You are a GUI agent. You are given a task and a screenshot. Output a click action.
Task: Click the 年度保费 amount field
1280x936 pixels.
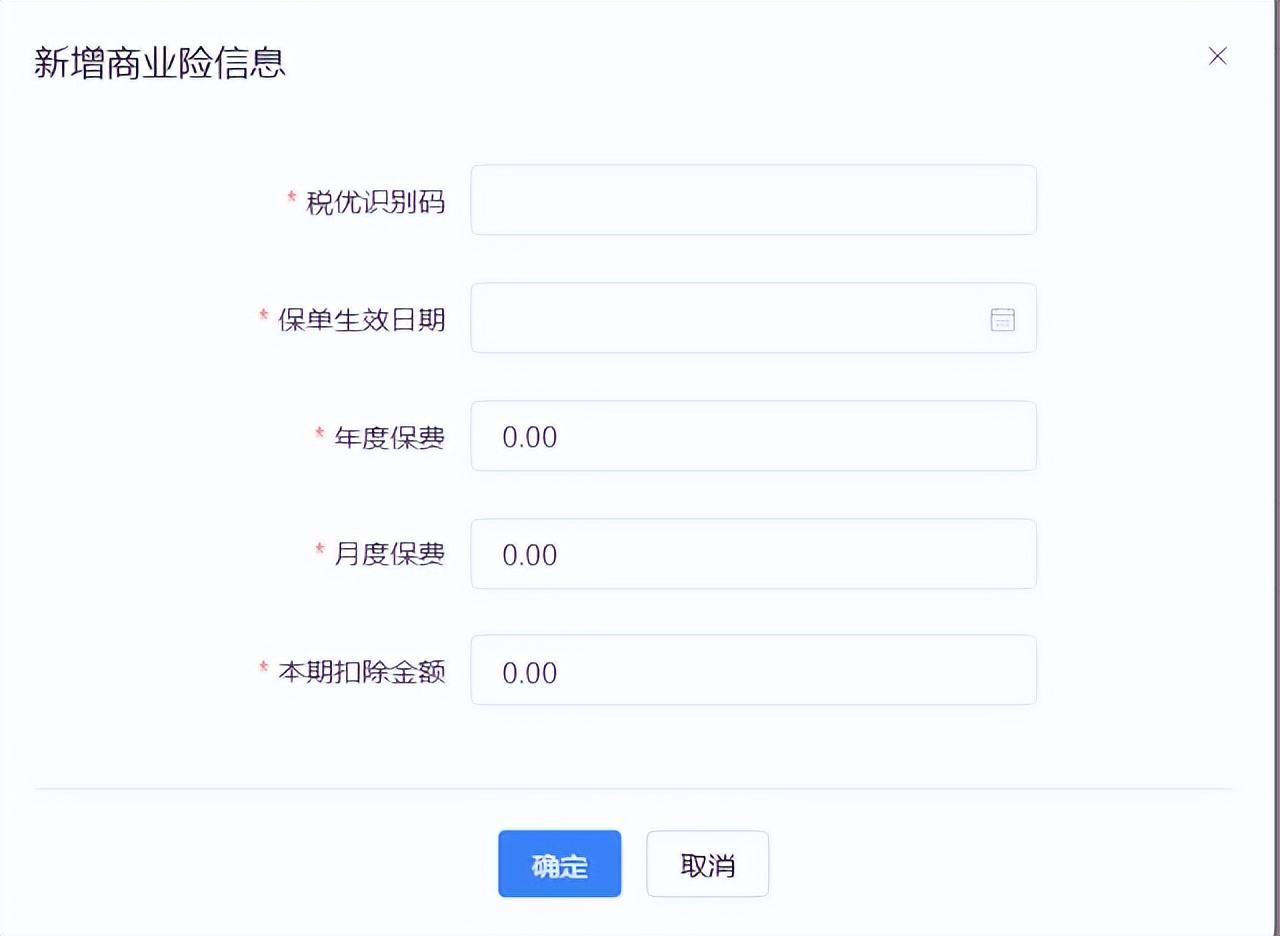click(x=753, y=436)
